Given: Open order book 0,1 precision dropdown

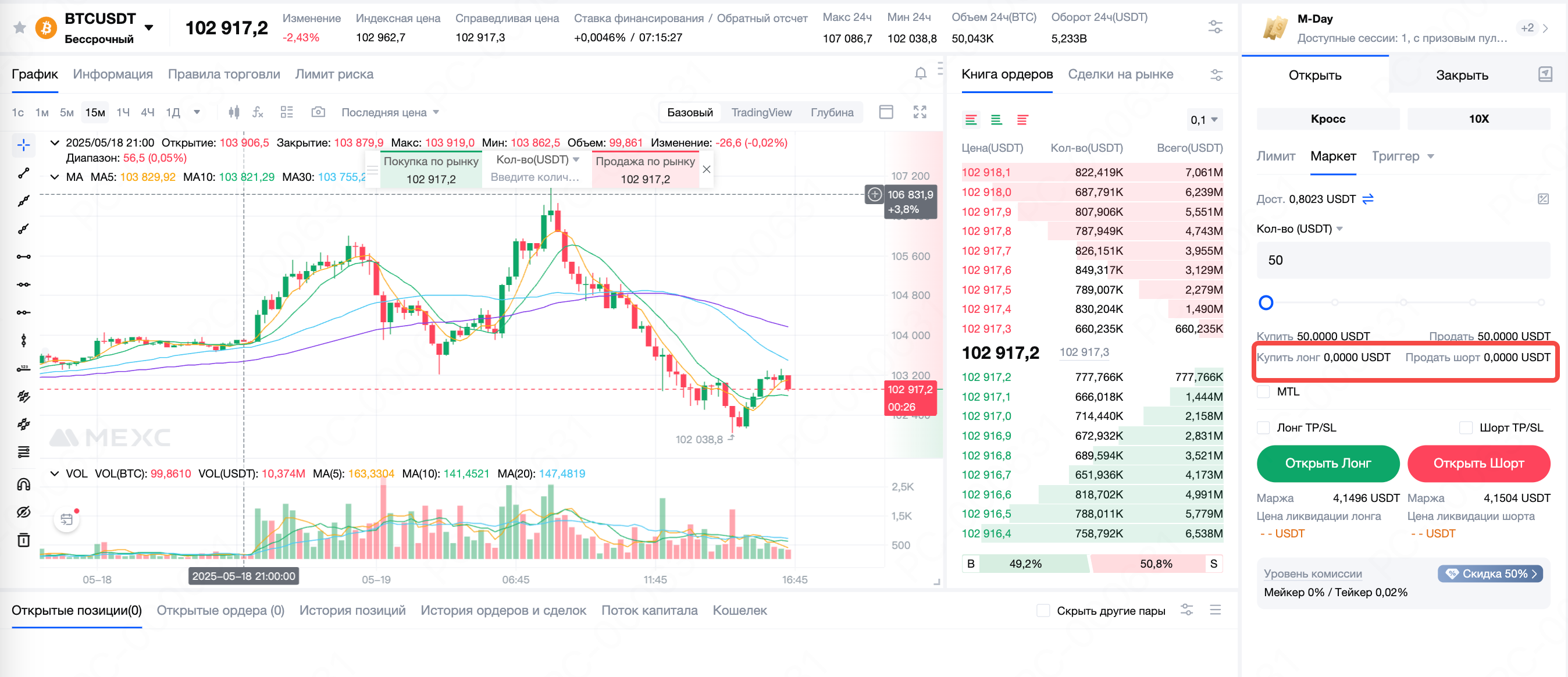Looking at the screenshot, I should (x=1204, y=120).
